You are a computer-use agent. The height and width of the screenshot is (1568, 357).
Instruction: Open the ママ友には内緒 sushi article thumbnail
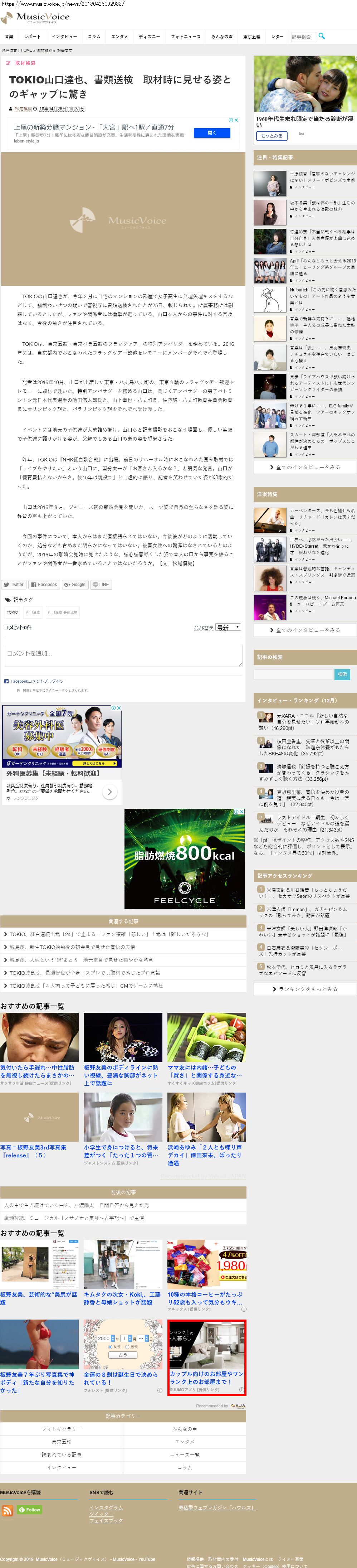(x=207, y=1037)
